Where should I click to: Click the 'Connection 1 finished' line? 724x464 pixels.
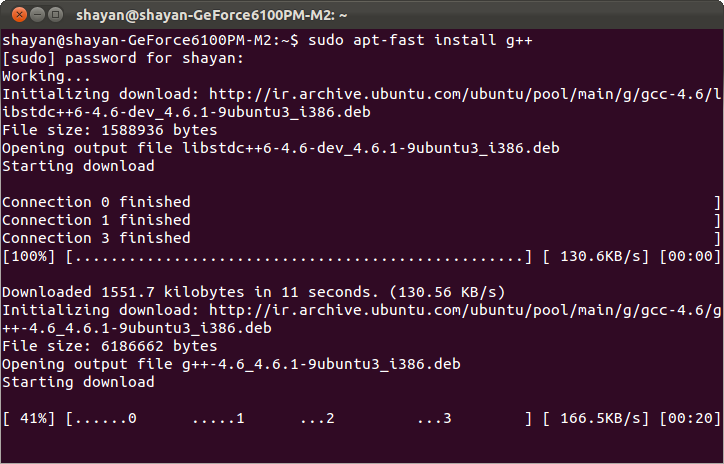(x=96, y=220)
